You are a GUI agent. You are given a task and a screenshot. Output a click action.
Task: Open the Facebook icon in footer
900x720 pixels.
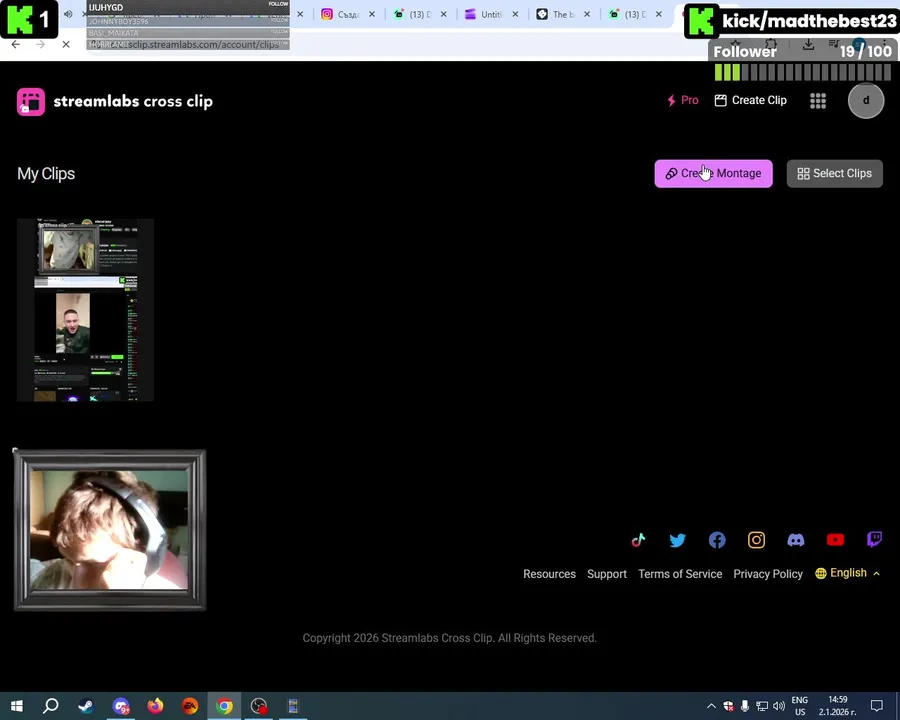tap(717, 540)
